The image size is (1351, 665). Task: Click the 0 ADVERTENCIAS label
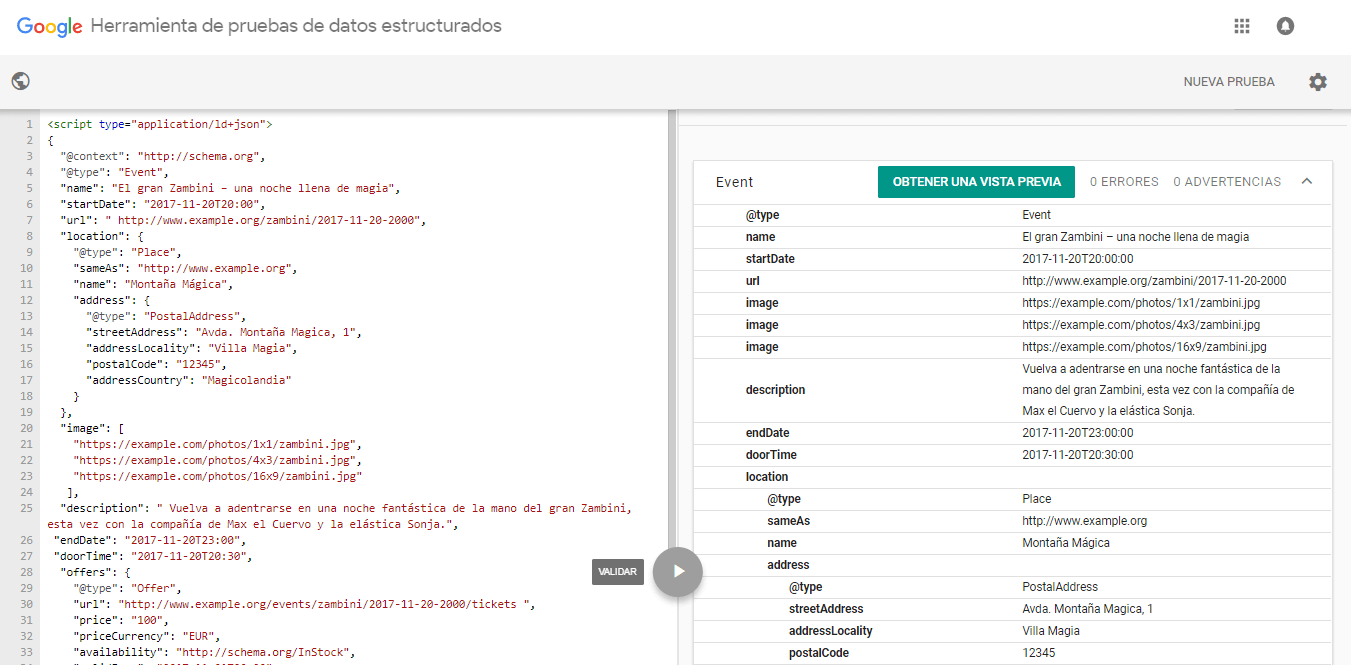click(x=1227, y=182)
